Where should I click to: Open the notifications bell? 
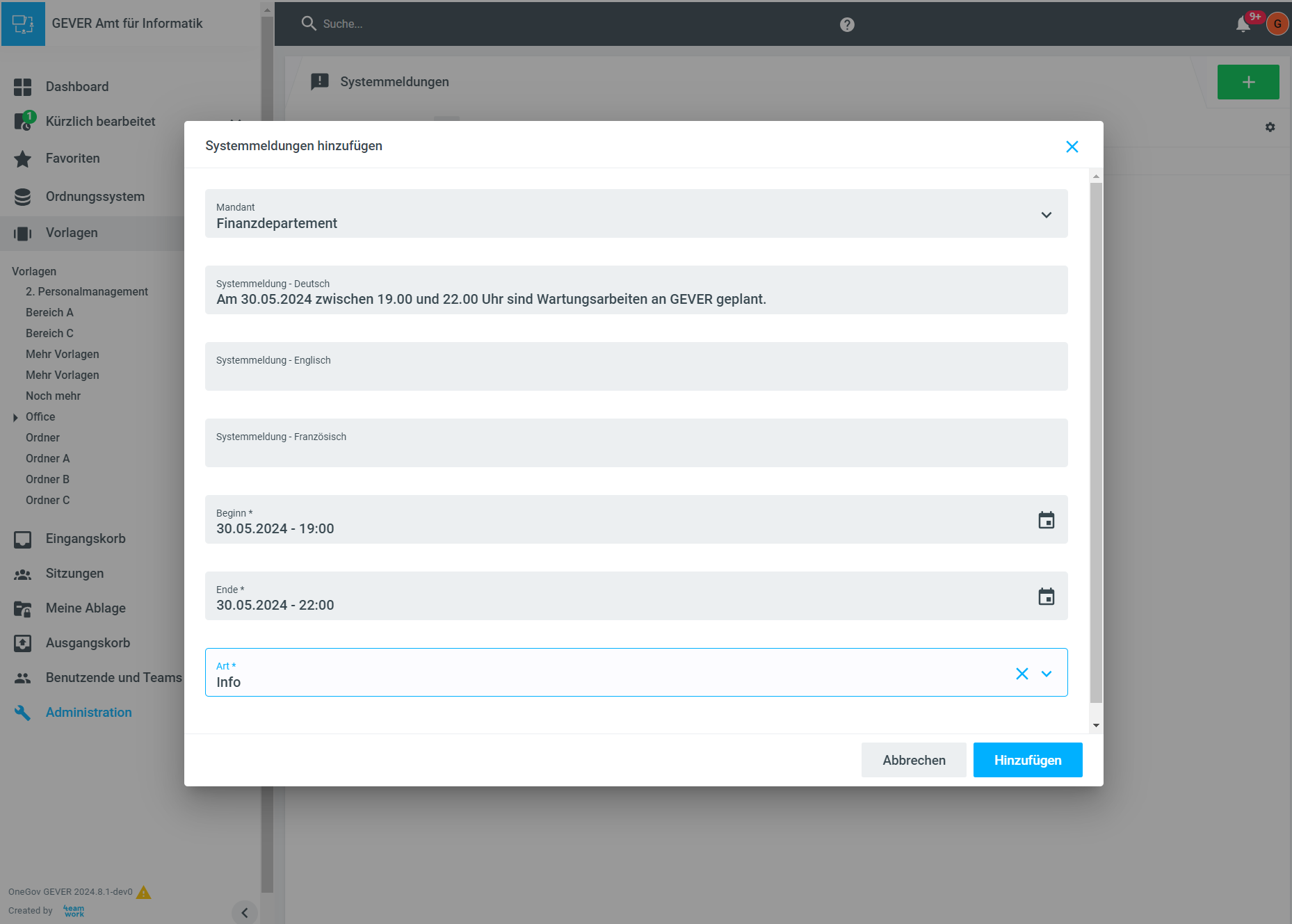[1243, 24]
